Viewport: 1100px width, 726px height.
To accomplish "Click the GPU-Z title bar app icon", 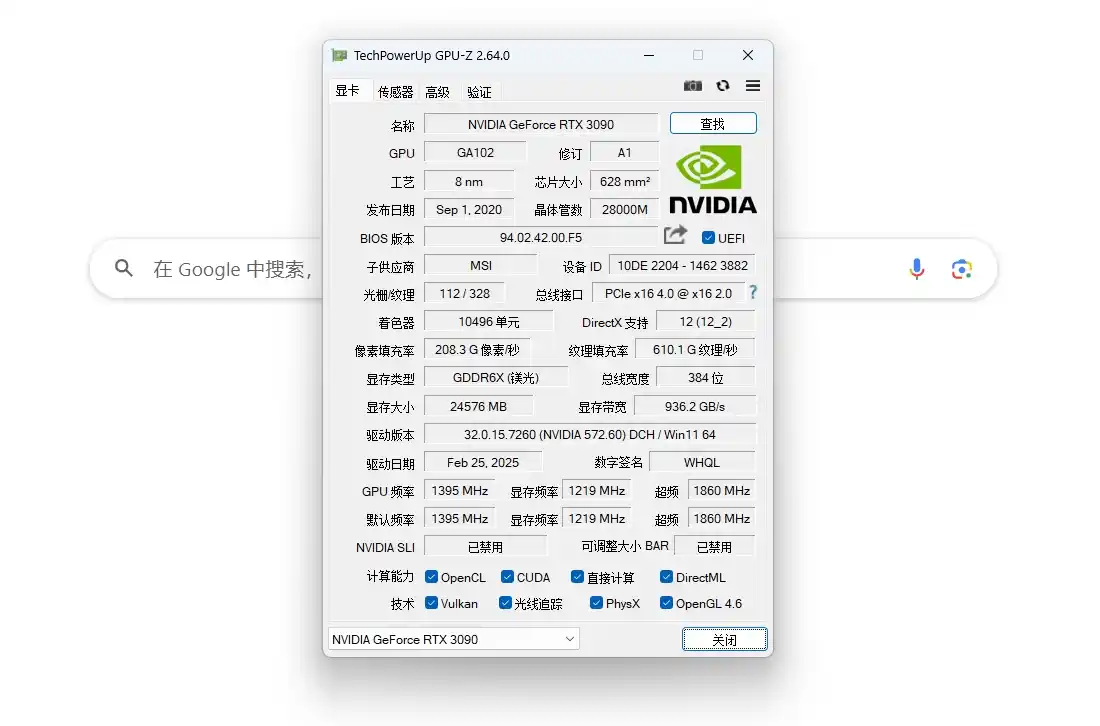I will click(x=340, y=55).
